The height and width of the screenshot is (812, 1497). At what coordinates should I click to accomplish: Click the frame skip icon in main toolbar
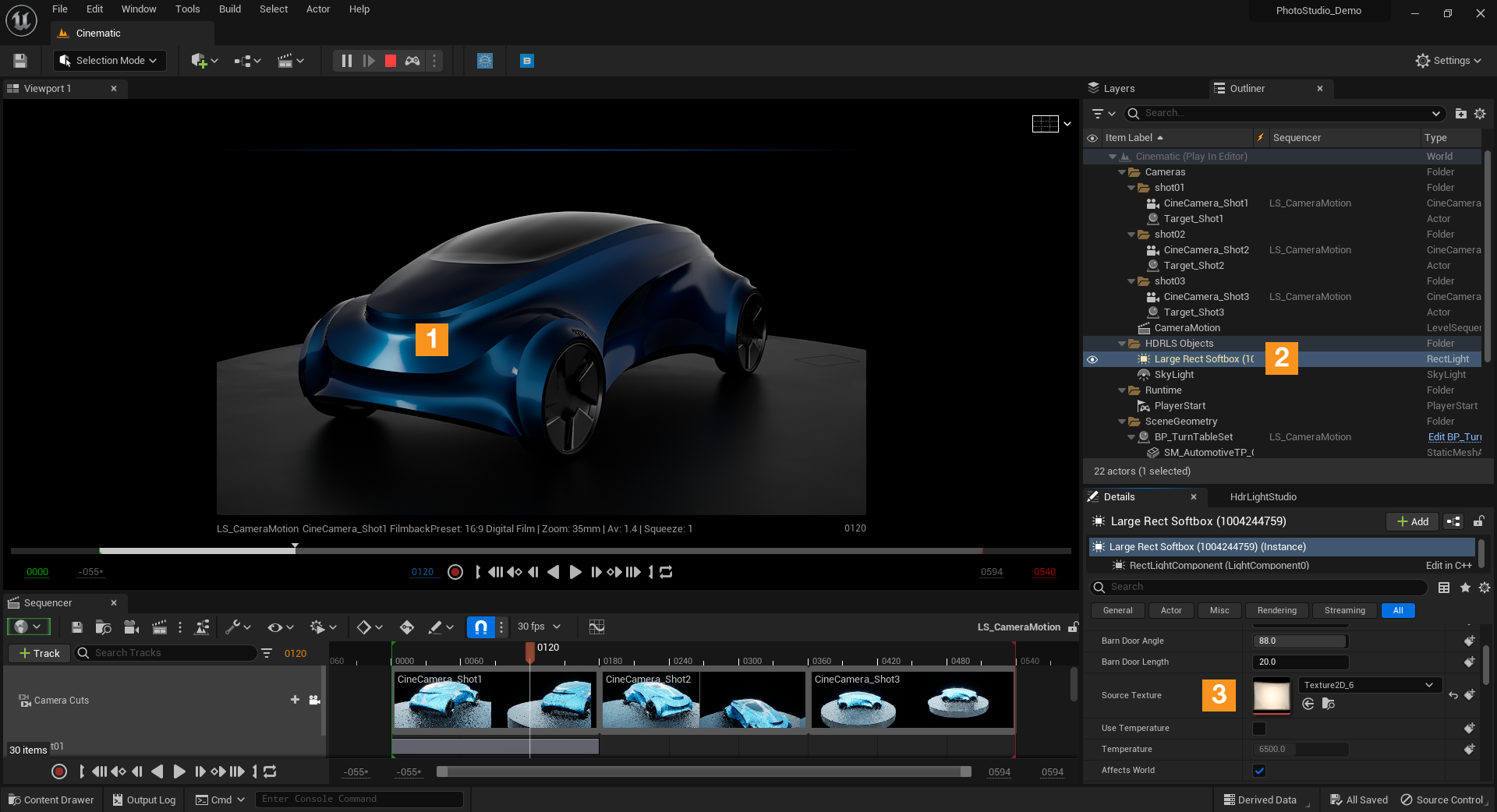369,61
